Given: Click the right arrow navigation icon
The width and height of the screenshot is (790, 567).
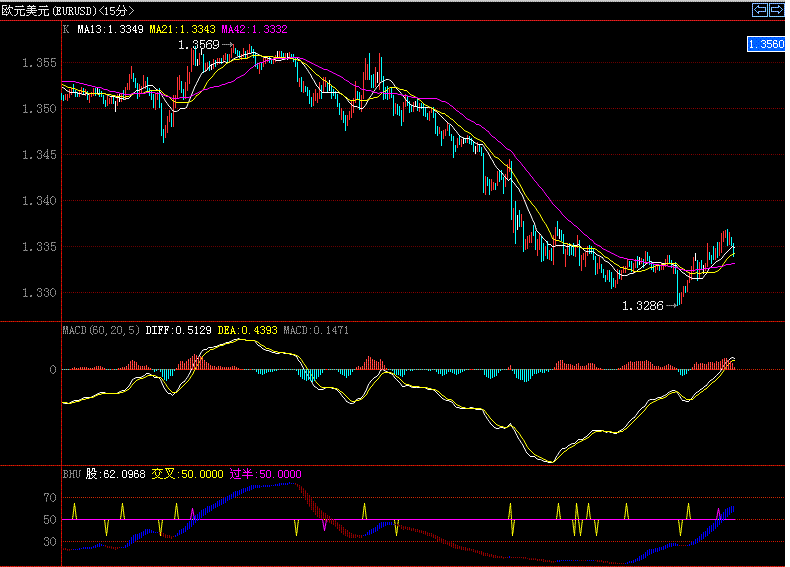Looking at the screenshot, I should pos(775,10).
